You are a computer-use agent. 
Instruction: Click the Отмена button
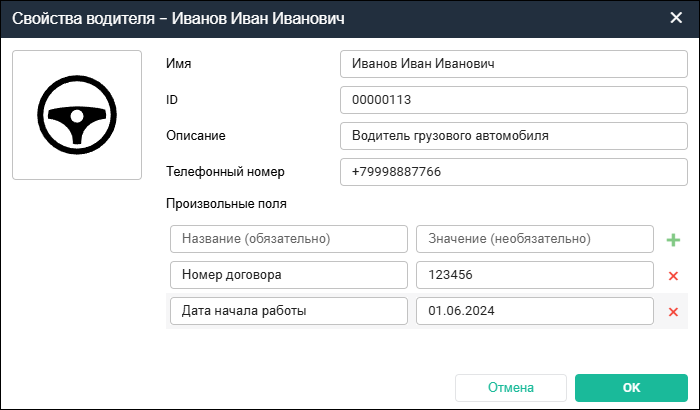(511, 387)
